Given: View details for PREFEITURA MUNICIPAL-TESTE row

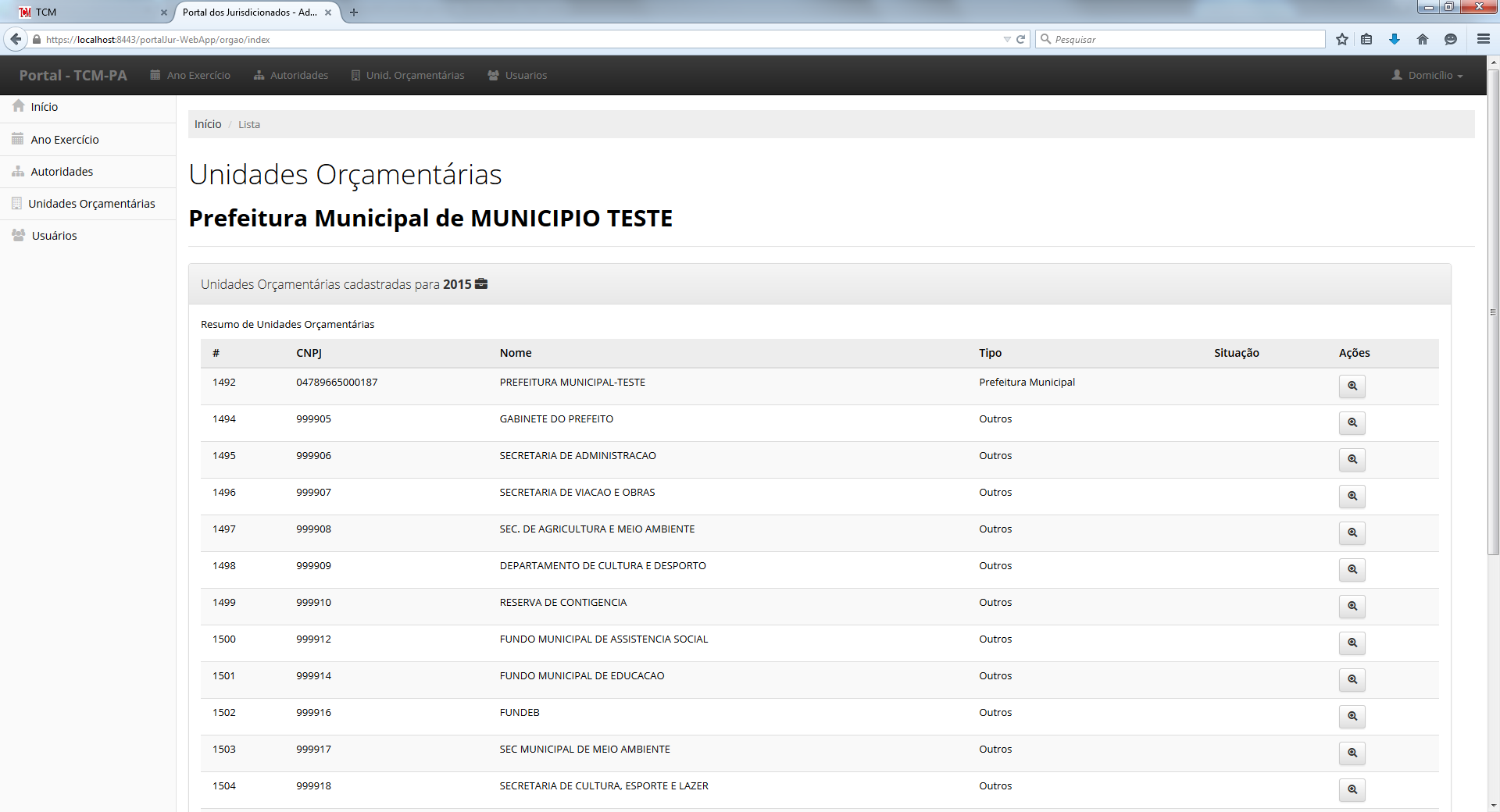Looking at the screenshot, I should 1352,386.
